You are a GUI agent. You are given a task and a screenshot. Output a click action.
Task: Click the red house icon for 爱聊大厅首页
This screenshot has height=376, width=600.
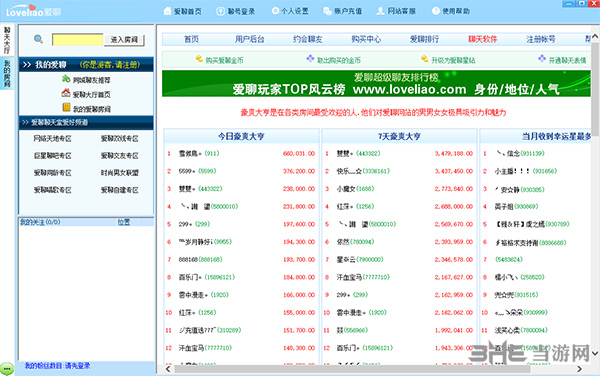(x=66, y=93)
